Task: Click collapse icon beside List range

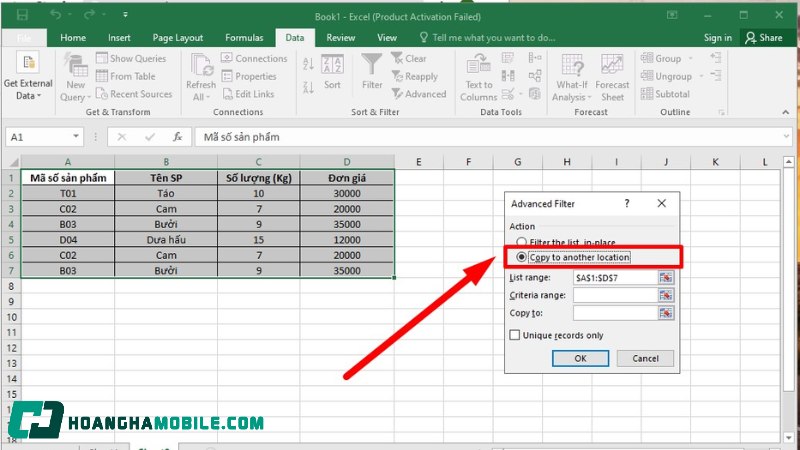Action: 666,278
